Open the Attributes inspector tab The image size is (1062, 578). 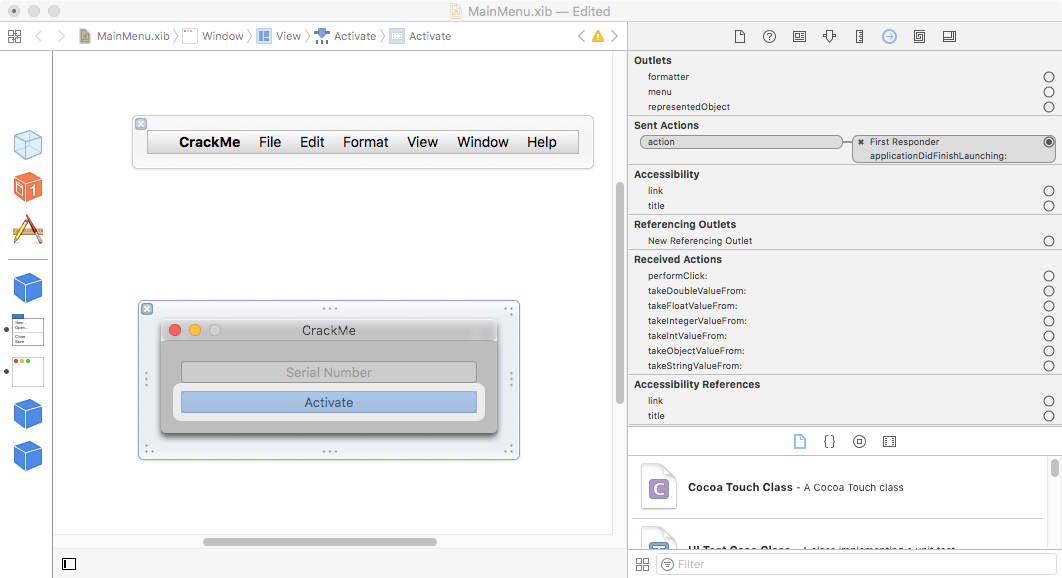829,36
